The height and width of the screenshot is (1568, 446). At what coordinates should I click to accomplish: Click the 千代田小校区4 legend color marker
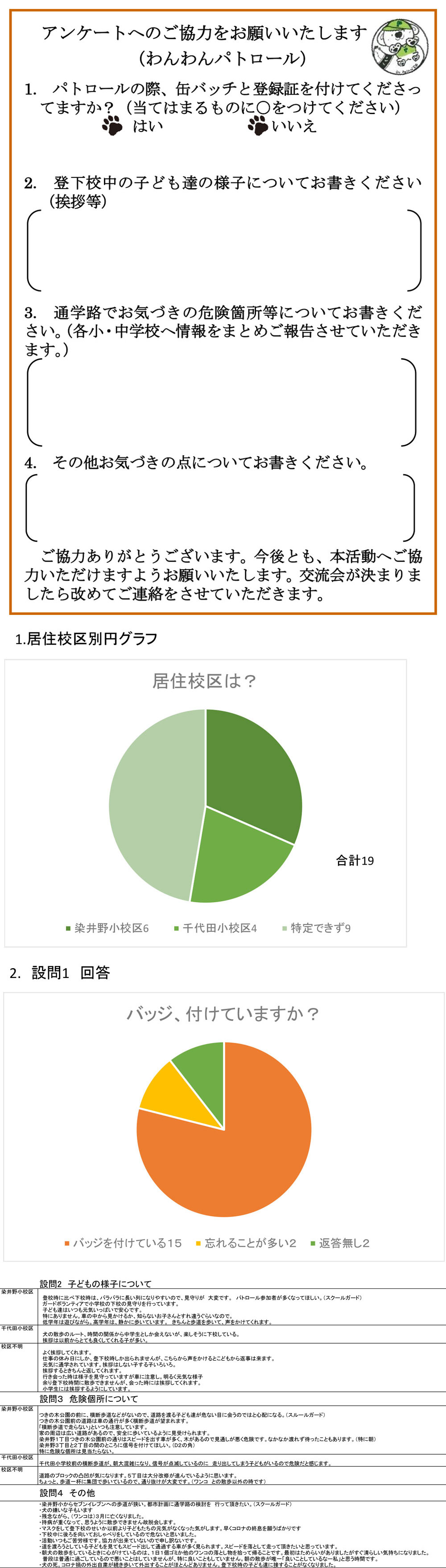(x=177, y=928)
